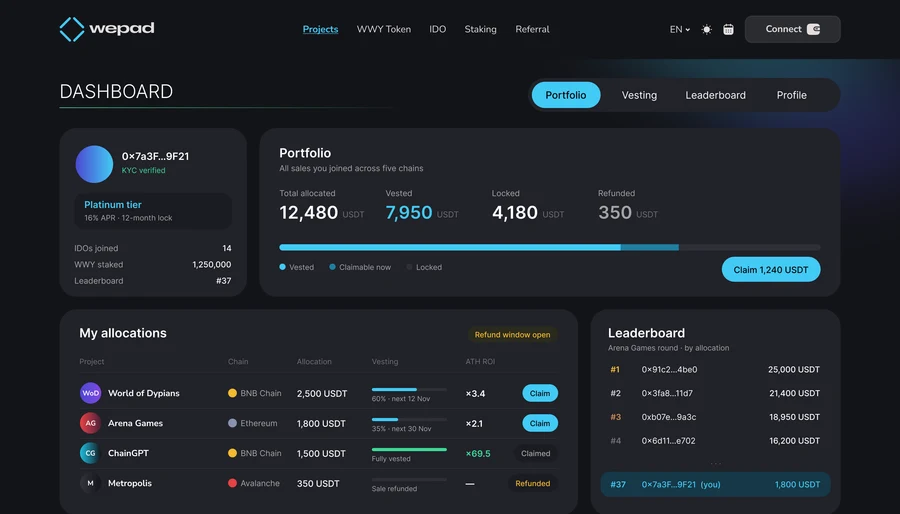Click the WWY staked 1,250,000 value
Image resolution: width=900 pixels, height=514 pixels.
click(x=212, y=264)
